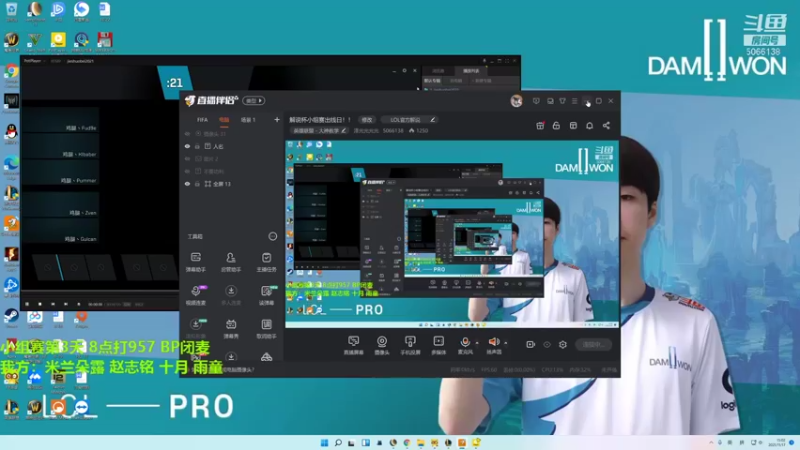The width and height of the screenshot is (800, 450).
Task: Start recording with the video record icon
Action: pos(531,344)
